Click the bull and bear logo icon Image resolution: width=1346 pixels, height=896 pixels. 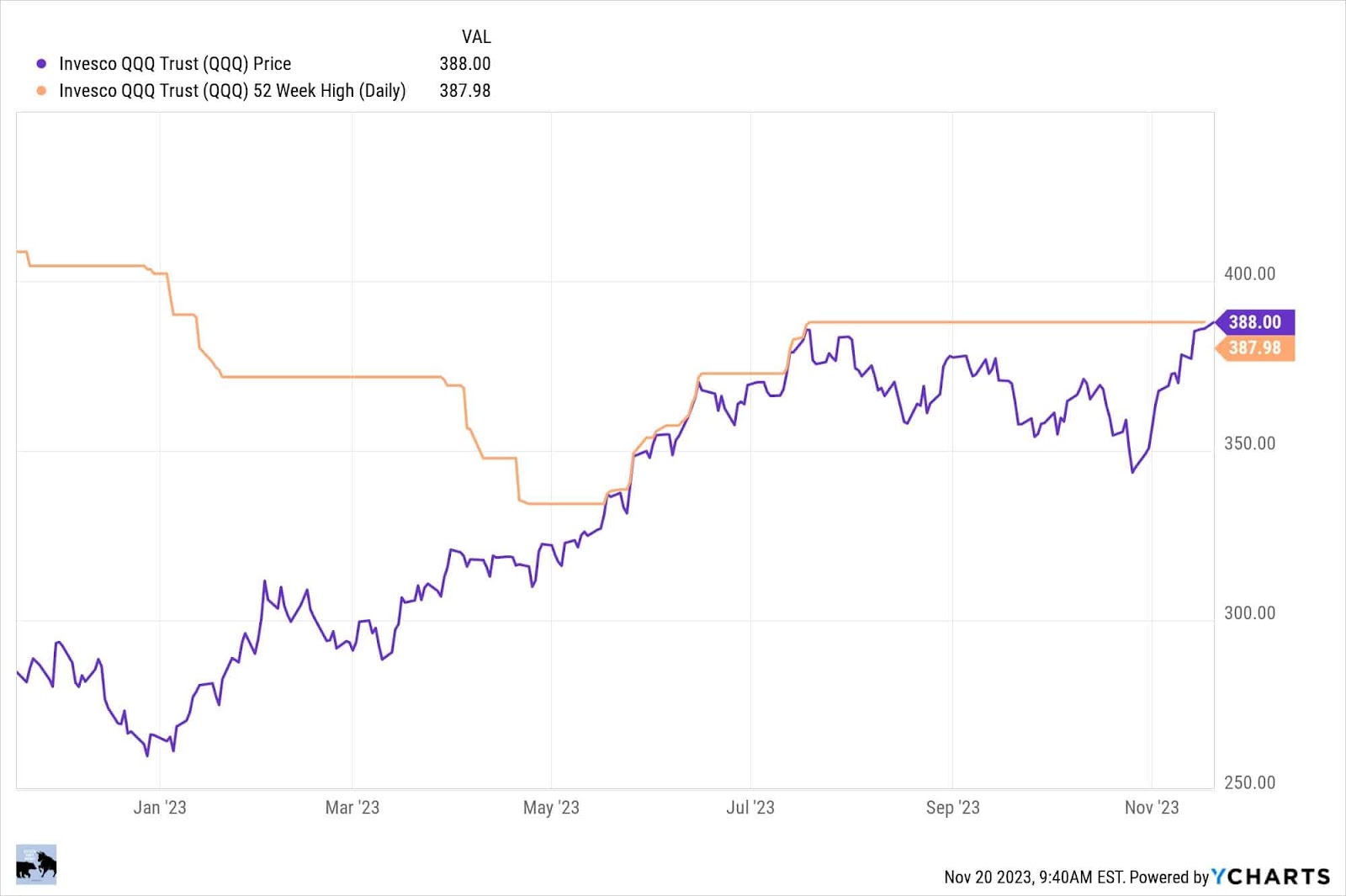tap(36, 864)
